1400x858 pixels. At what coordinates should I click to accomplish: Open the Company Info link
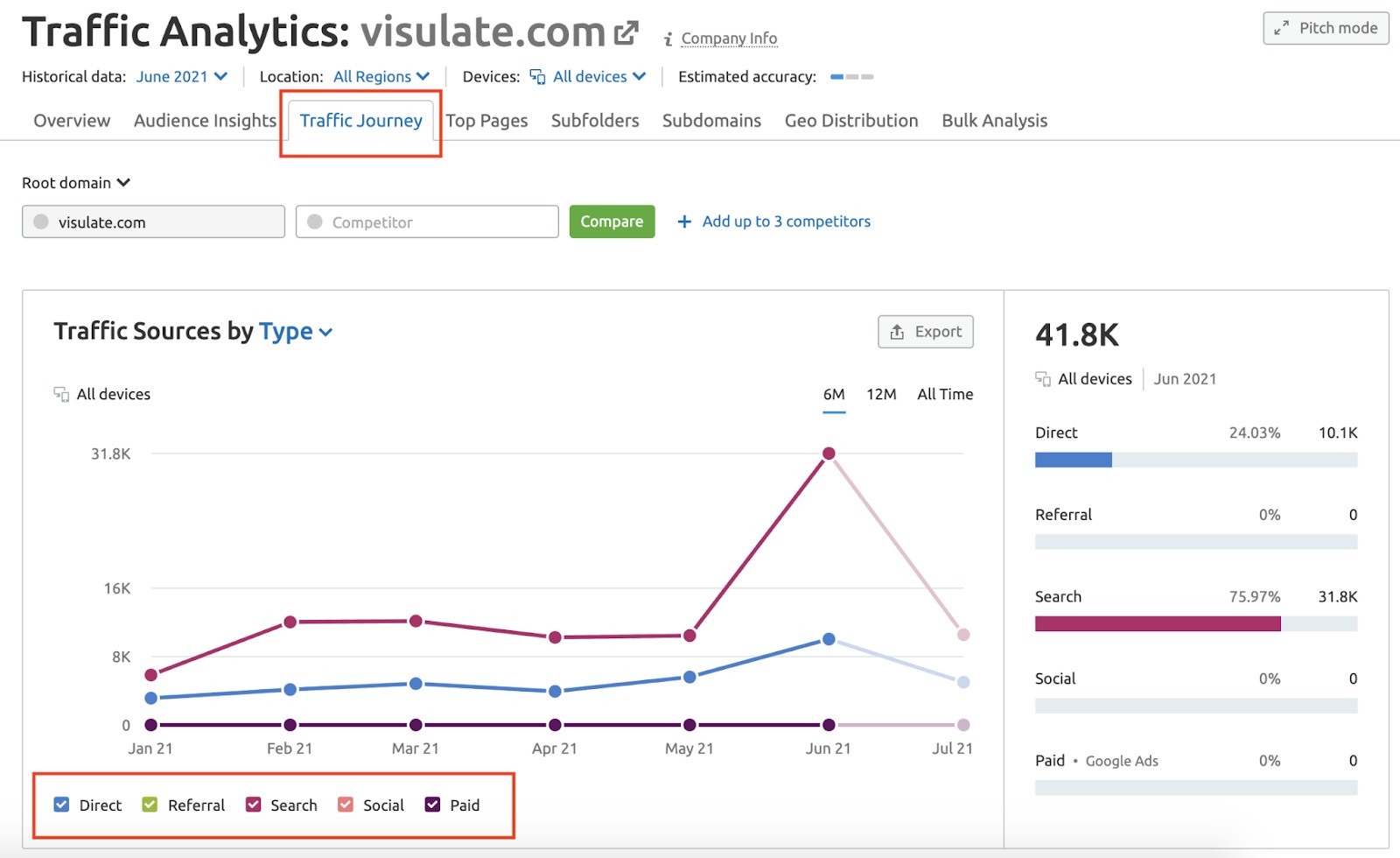tap(729, 39)
